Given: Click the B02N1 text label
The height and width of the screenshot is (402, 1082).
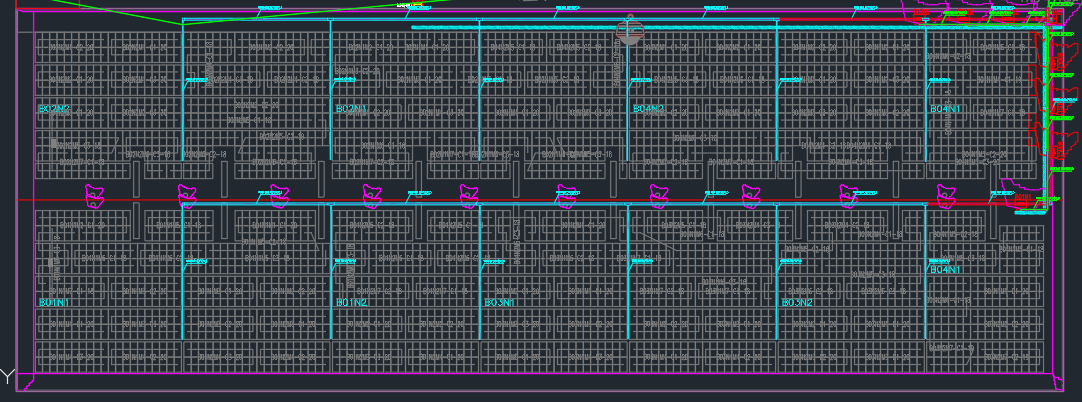Looking at the screenshot, I should click(352, 108).
